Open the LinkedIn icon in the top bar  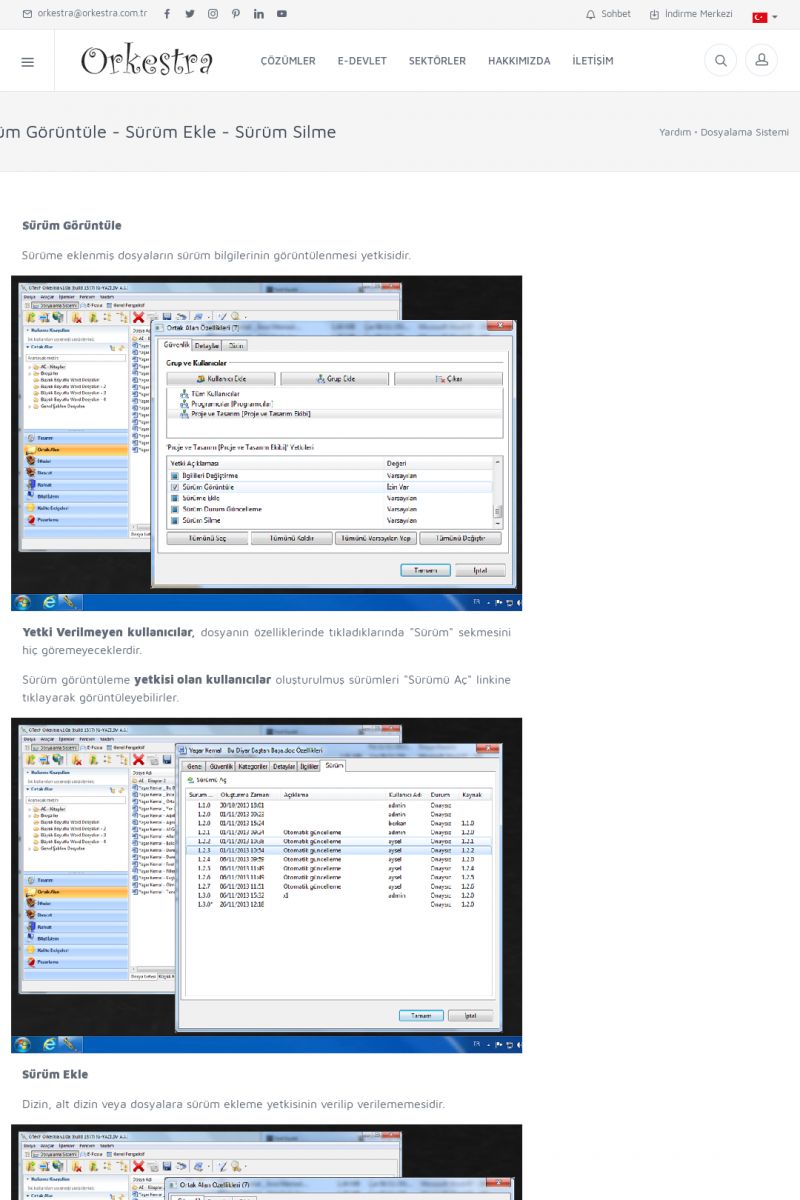click(x=259, y=14)
